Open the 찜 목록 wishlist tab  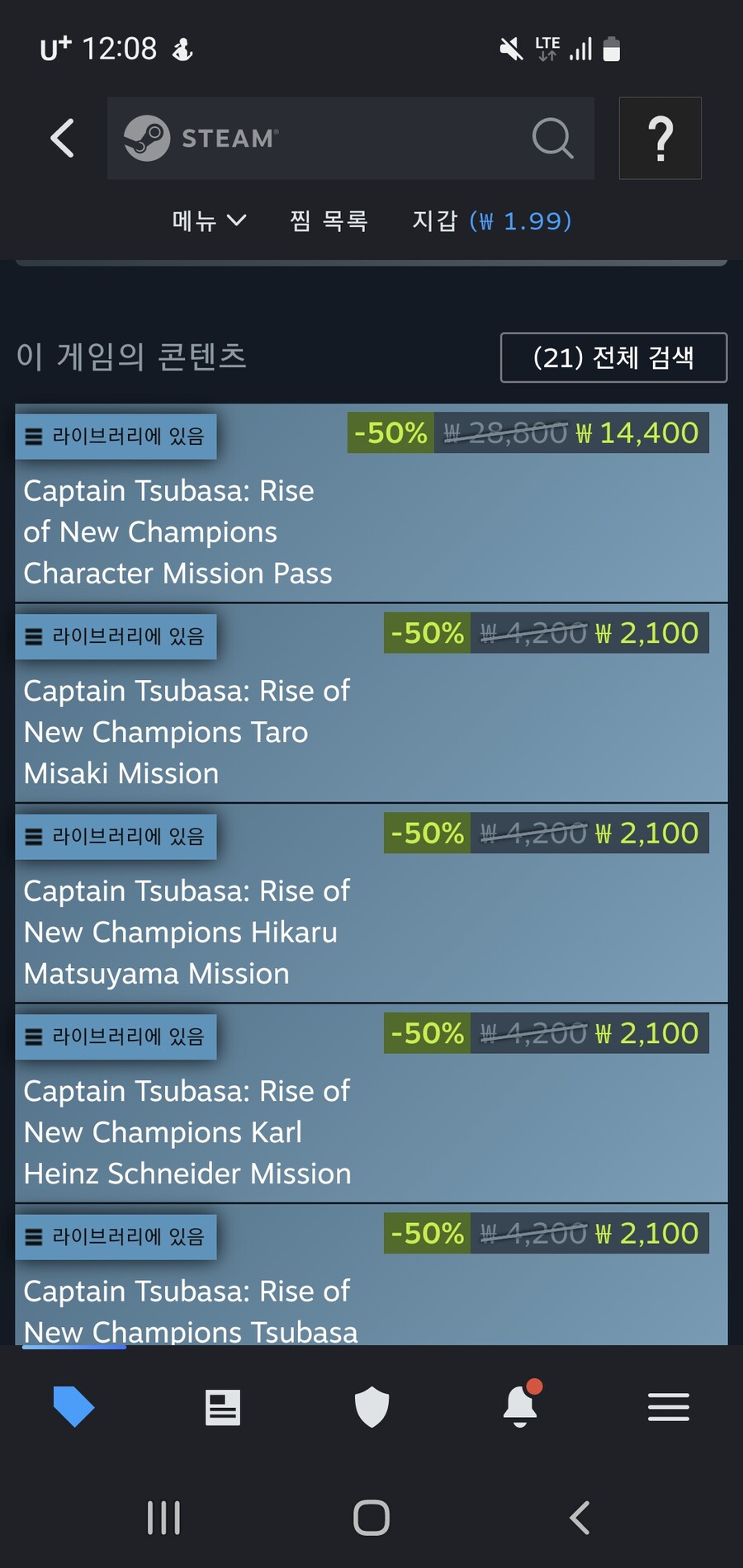[x=329, y=220]
